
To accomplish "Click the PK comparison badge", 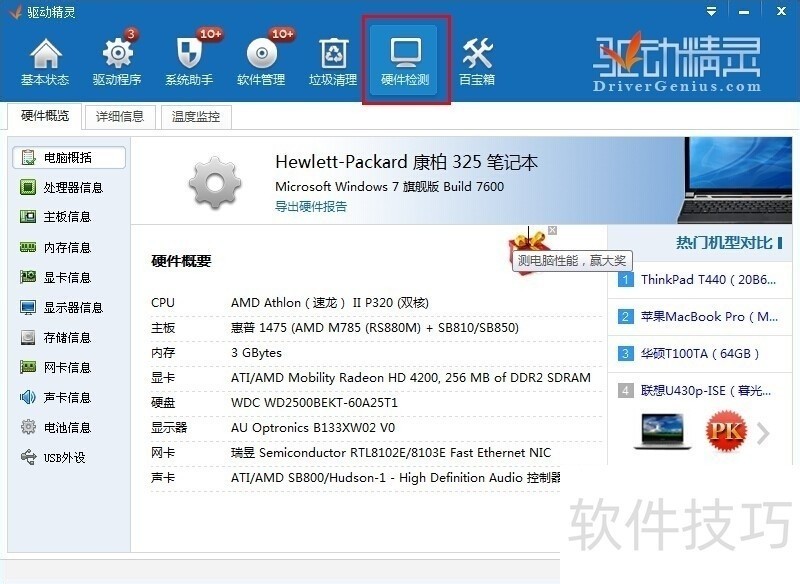I will pos(726,432).
